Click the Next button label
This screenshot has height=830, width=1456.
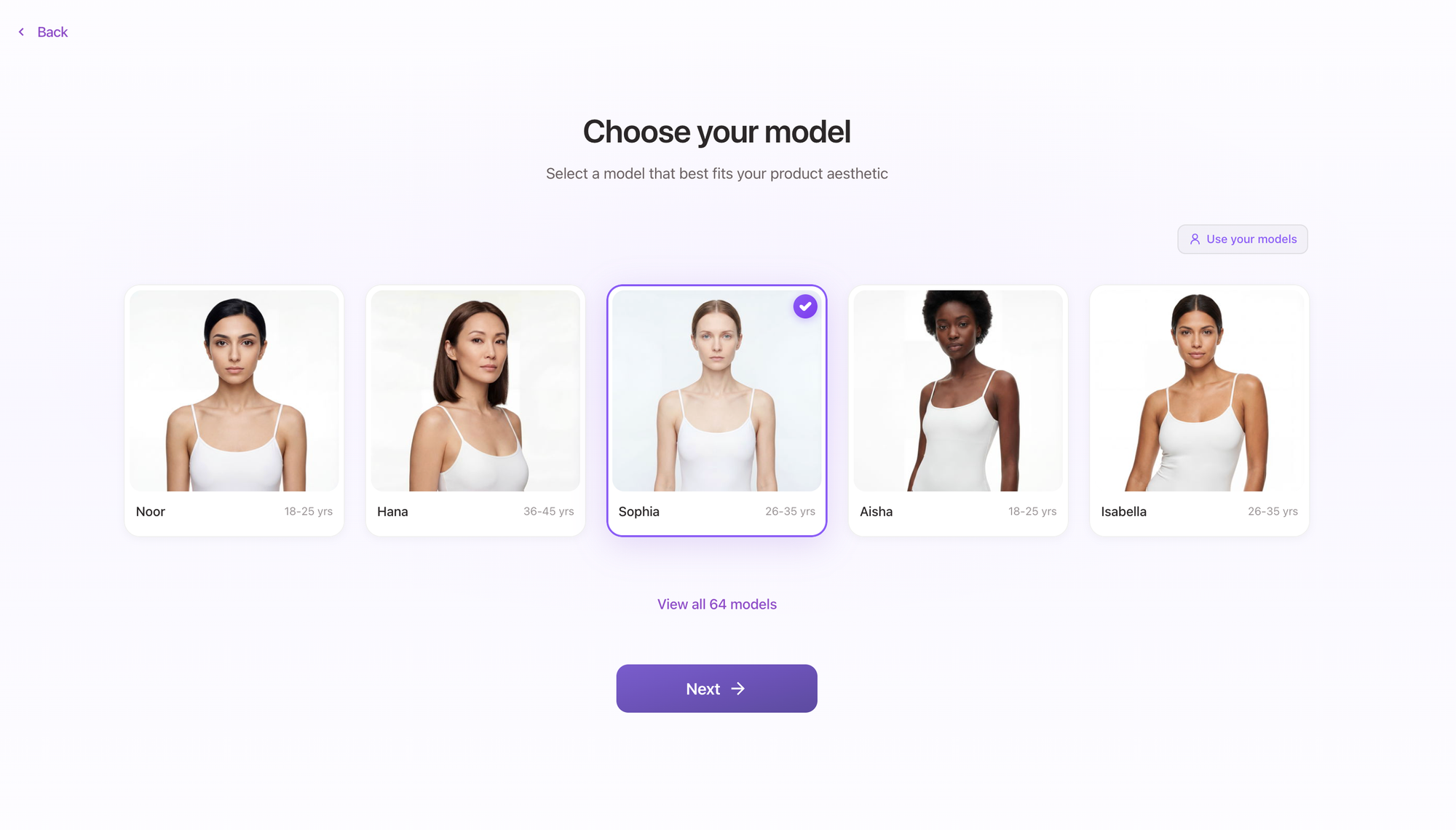(x=703, y=689)
